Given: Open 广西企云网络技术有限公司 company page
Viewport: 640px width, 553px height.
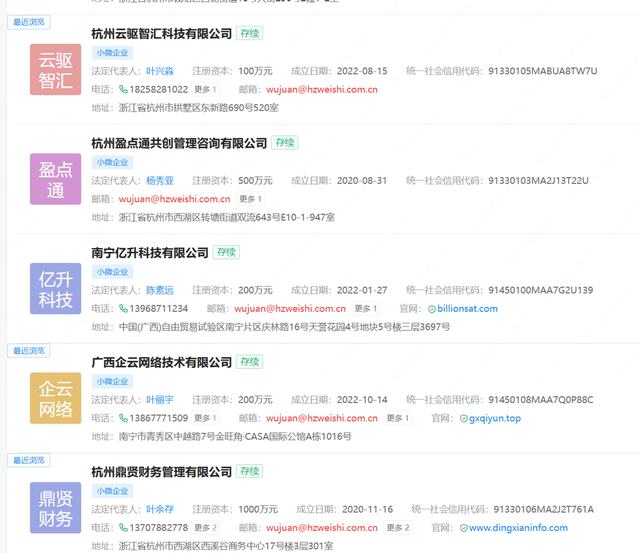Looking at the screenshot, I should point(162,362).
